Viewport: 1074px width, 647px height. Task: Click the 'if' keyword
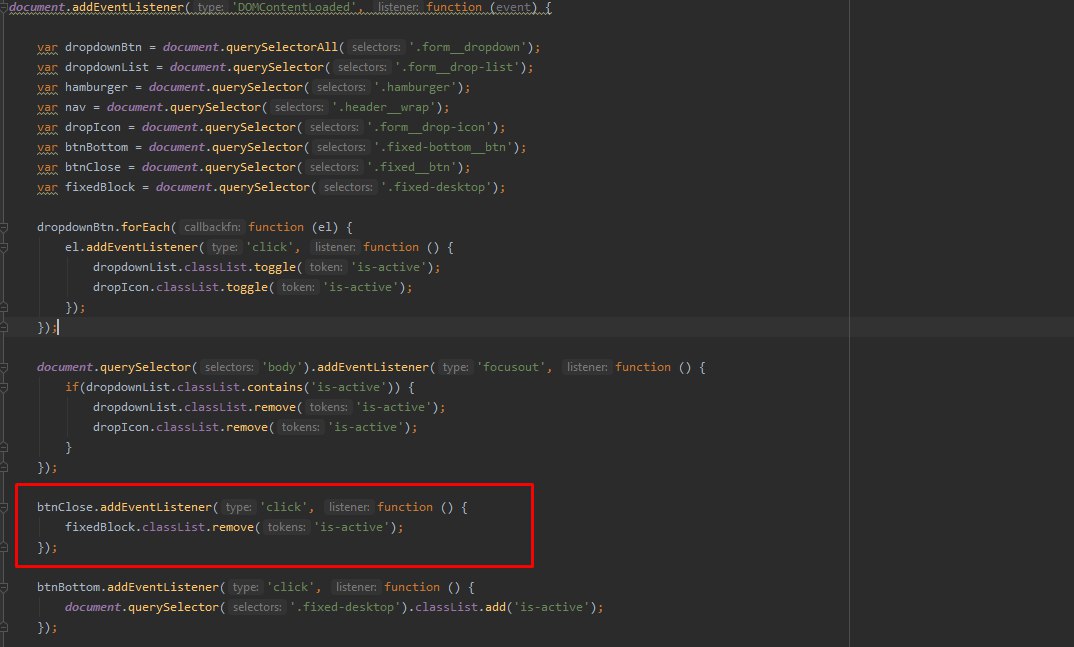pos(72,387)
